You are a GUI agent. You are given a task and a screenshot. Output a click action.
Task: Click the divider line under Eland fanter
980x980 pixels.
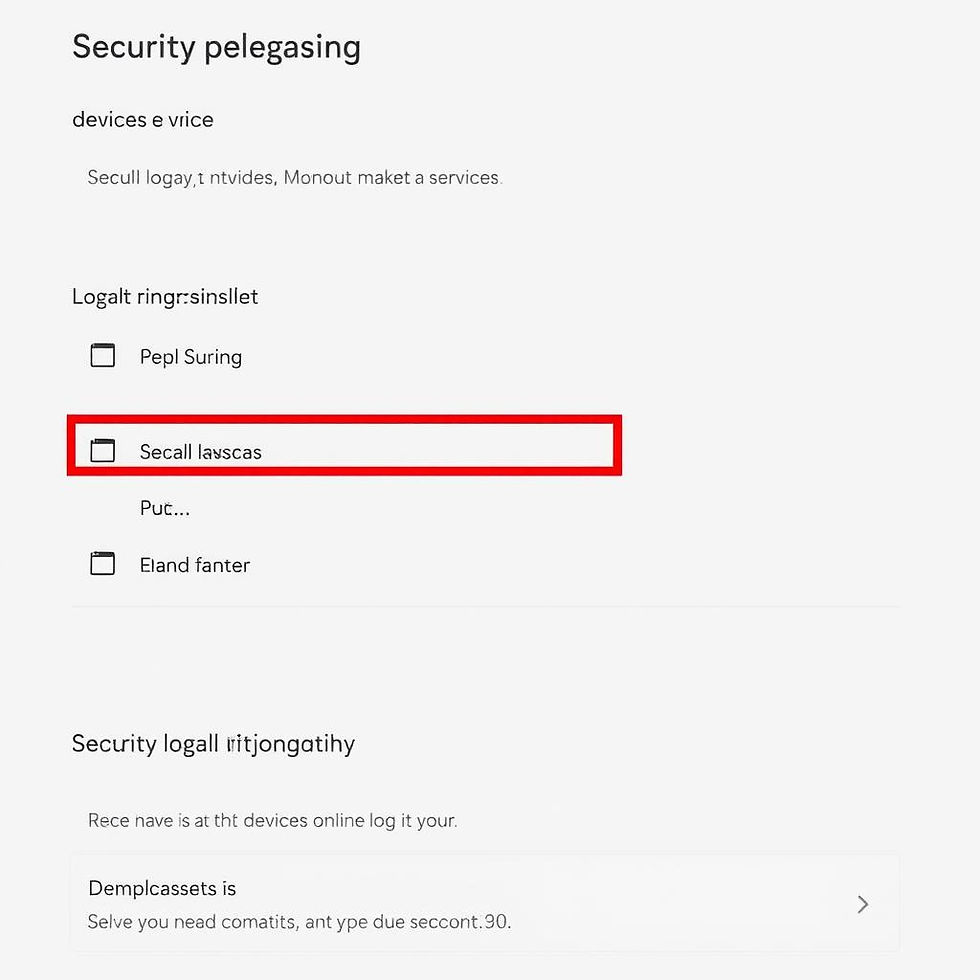(485, 606)
